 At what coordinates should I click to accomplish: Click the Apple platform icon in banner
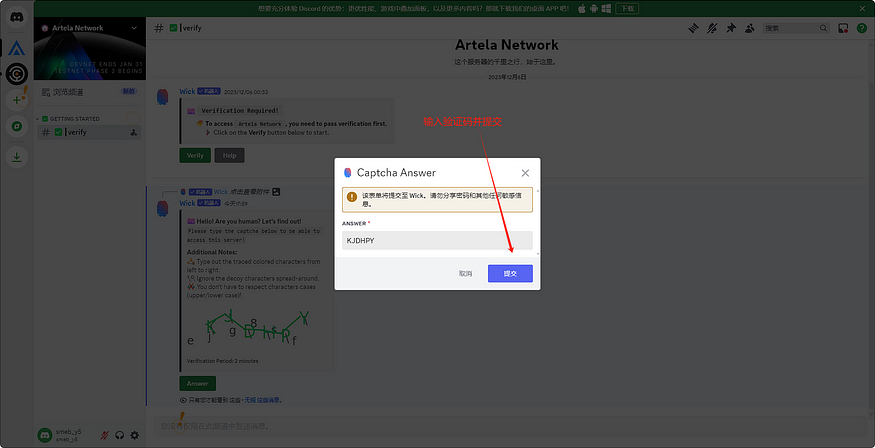(581, 8)
